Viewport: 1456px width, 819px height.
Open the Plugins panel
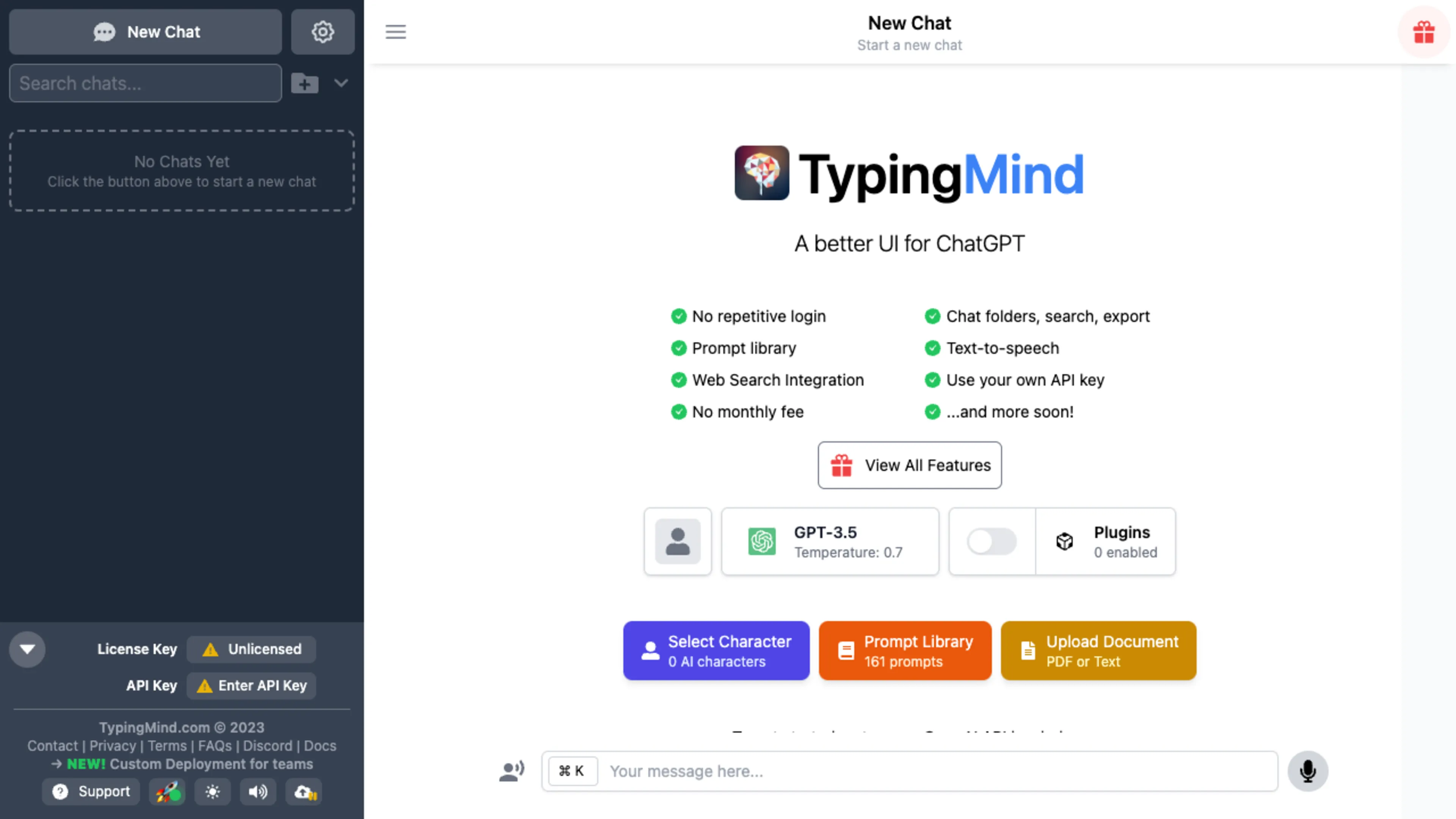tap(1106, 541)
